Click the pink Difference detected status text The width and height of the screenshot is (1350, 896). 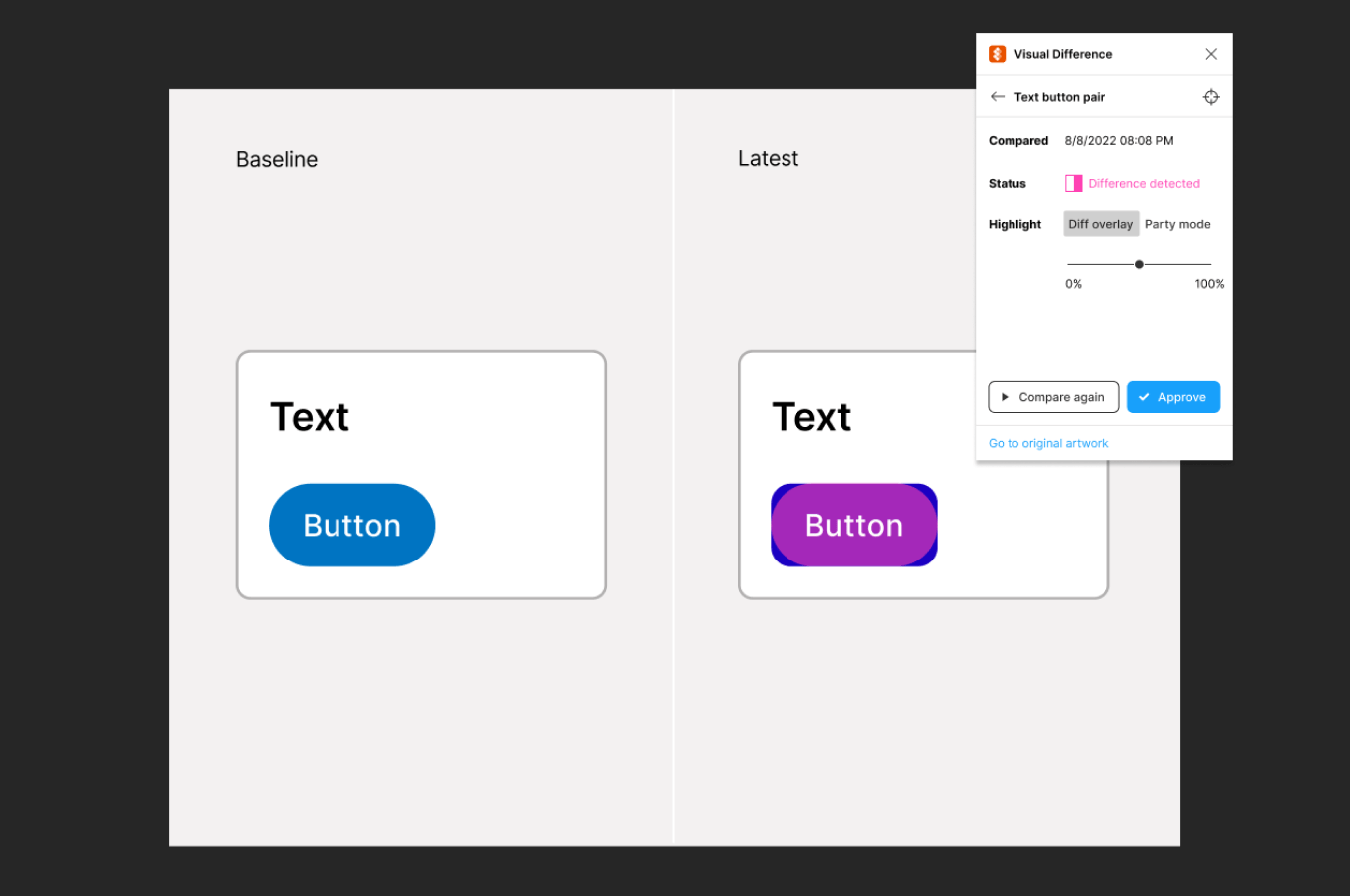point(1143,183)
